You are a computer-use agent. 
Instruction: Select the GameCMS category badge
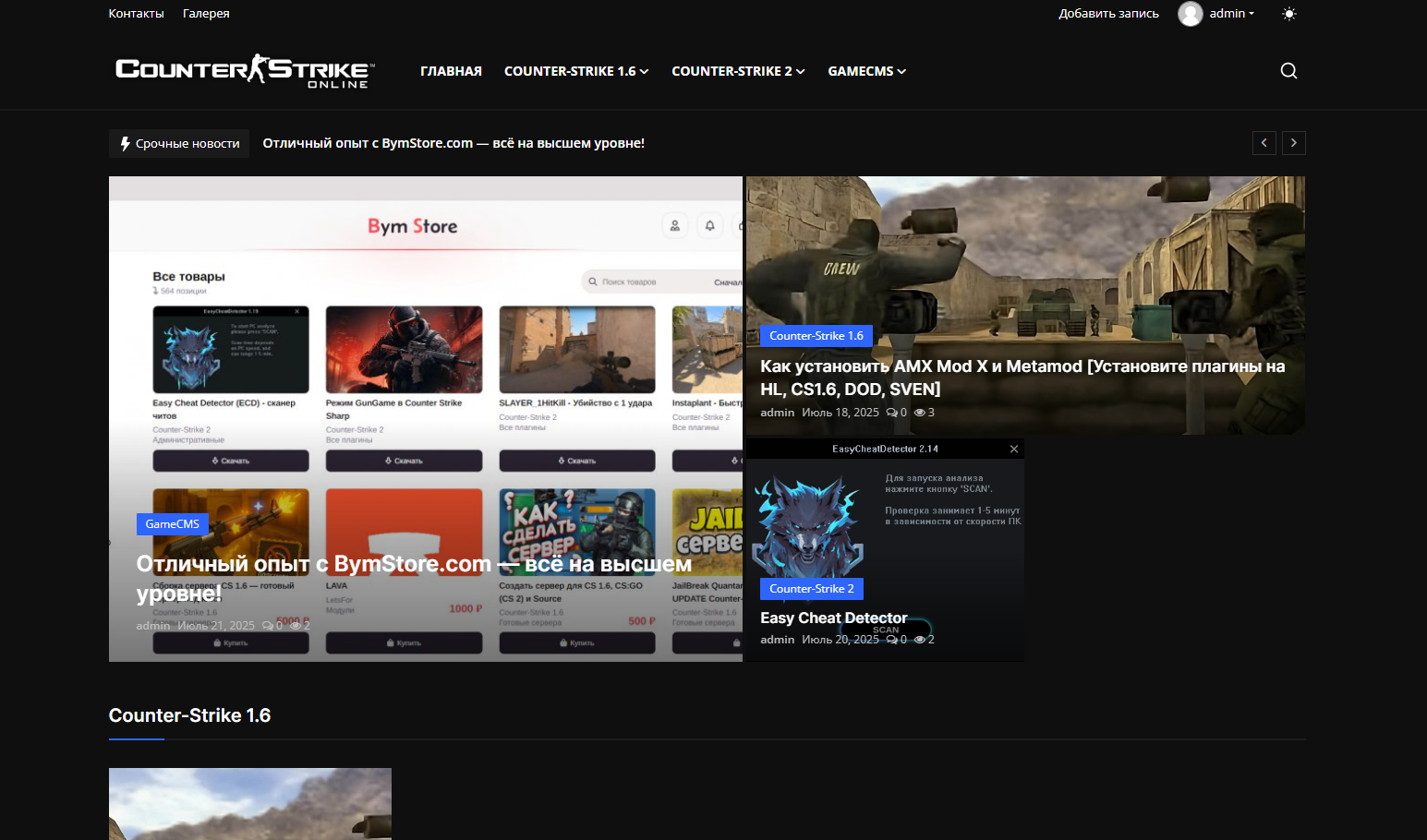173,524
